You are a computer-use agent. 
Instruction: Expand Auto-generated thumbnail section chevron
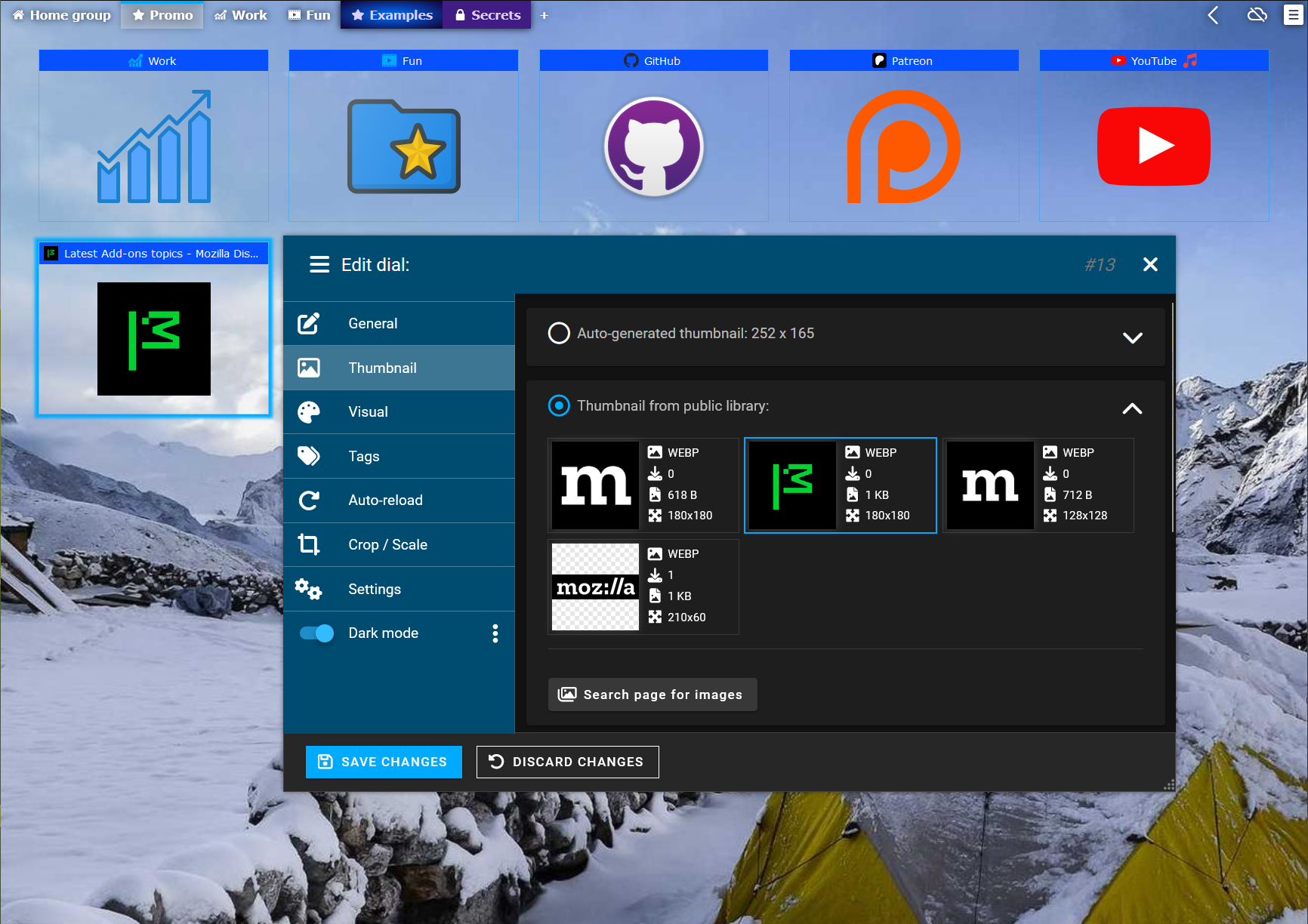[x=1133, y=337]
